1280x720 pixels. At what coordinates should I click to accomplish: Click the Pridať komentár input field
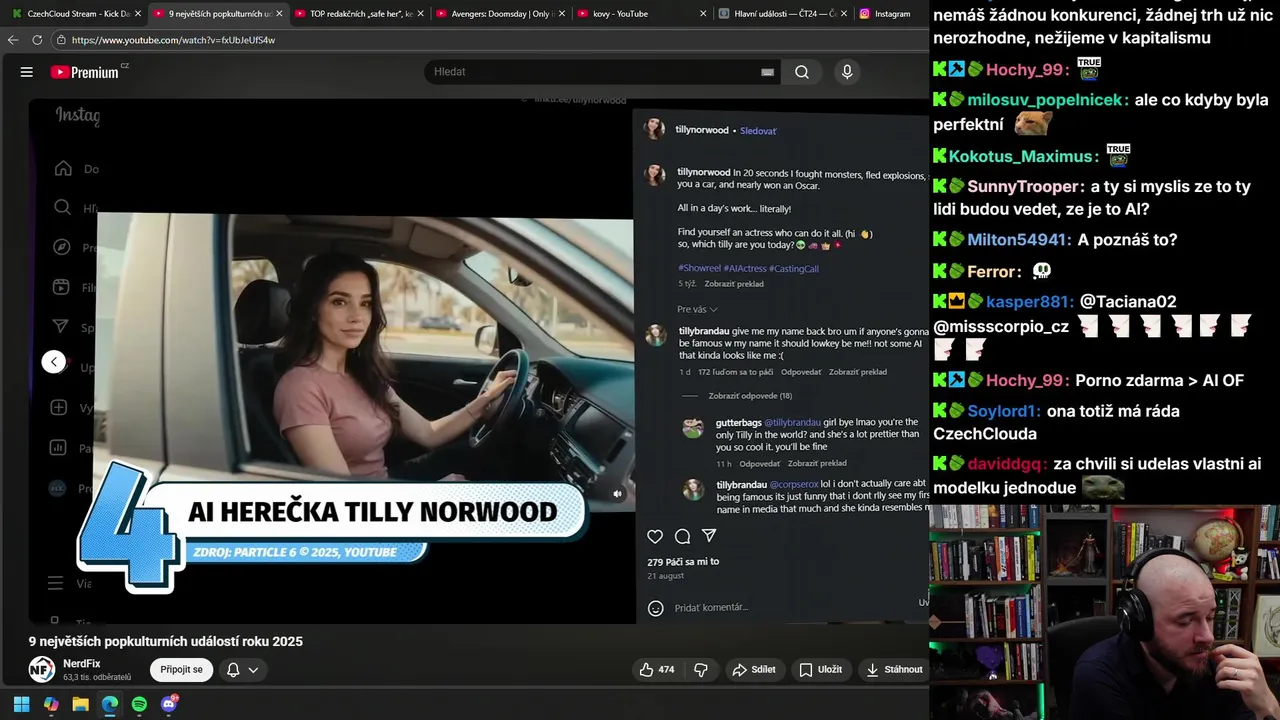(711, 608)
